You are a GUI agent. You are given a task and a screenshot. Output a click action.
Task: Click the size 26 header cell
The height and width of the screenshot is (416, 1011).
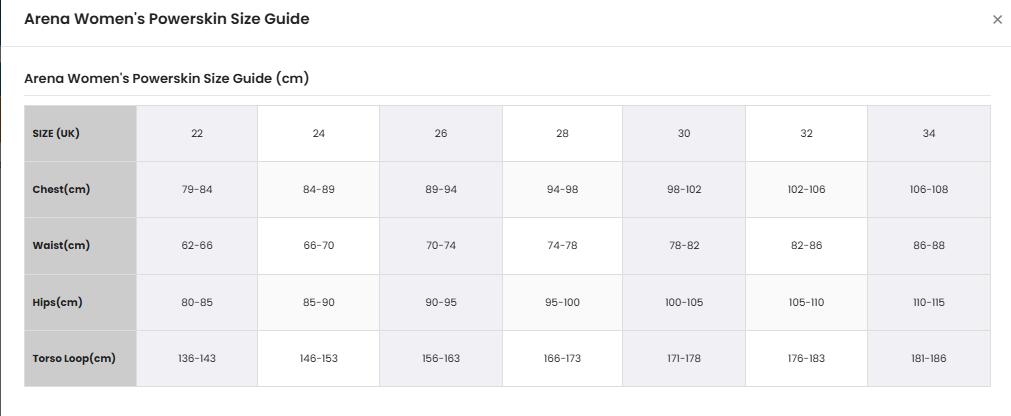441,134
